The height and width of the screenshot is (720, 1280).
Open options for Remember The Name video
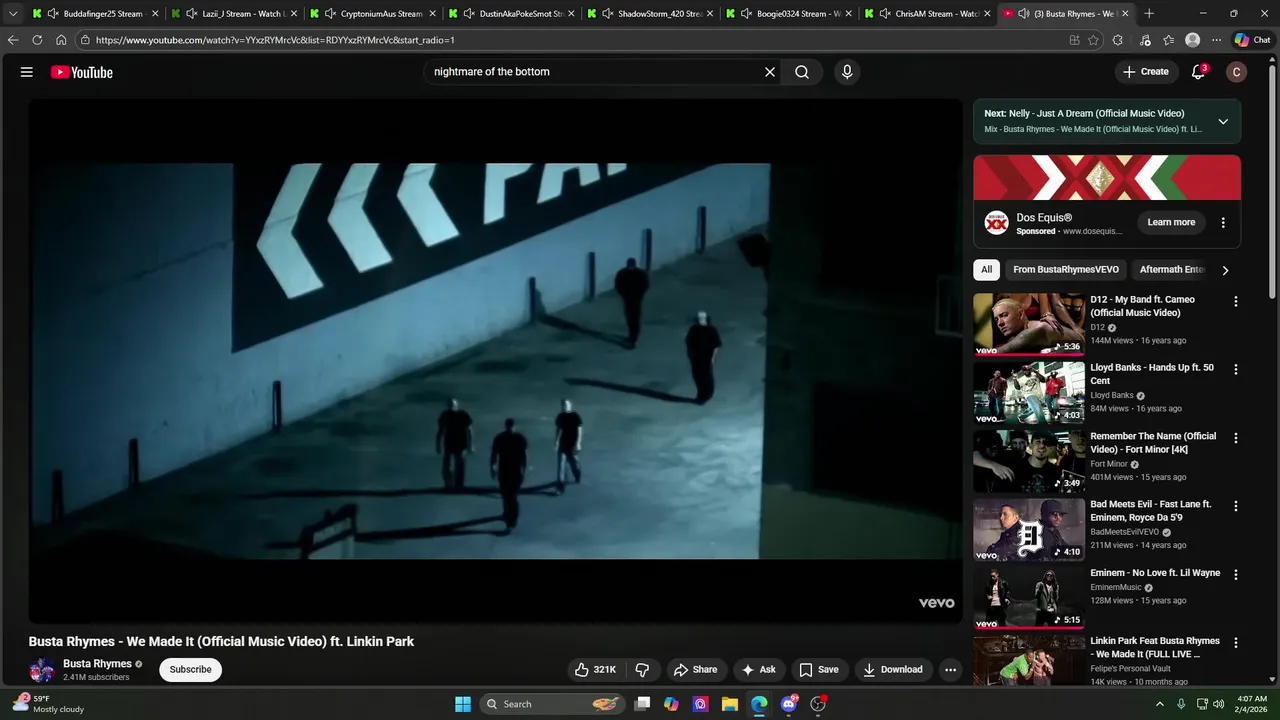click(1236, 438)
